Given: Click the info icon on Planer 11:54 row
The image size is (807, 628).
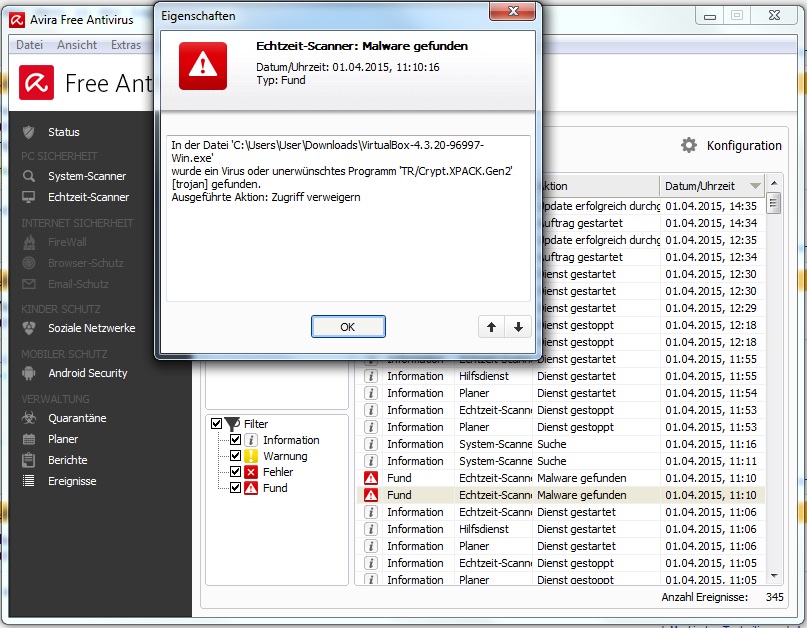Looking at the screenshot, I should (371, 393).
